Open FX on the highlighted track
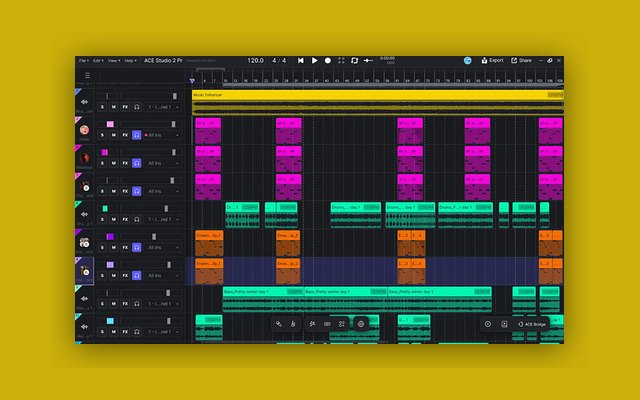The image size is (640, 400). click(x=125, y=276)
